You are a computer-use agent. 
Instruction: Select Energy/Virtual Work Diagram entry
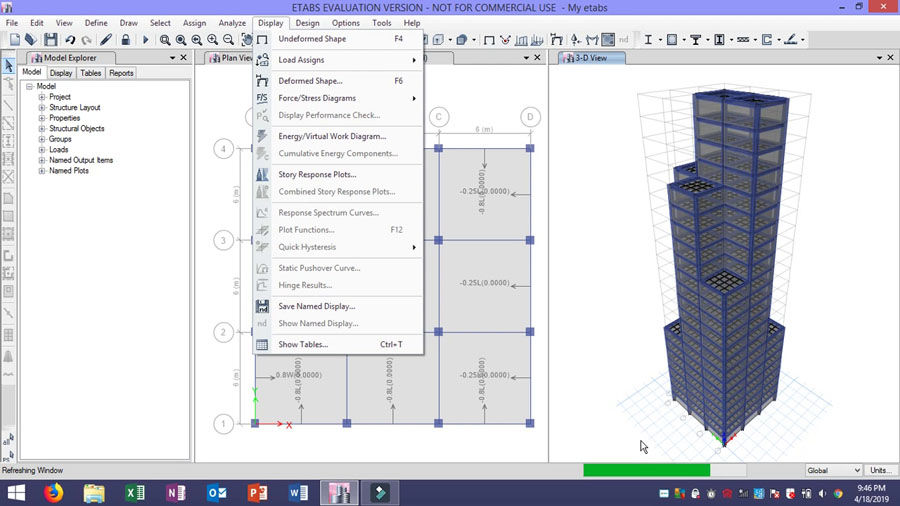point(338,136)
